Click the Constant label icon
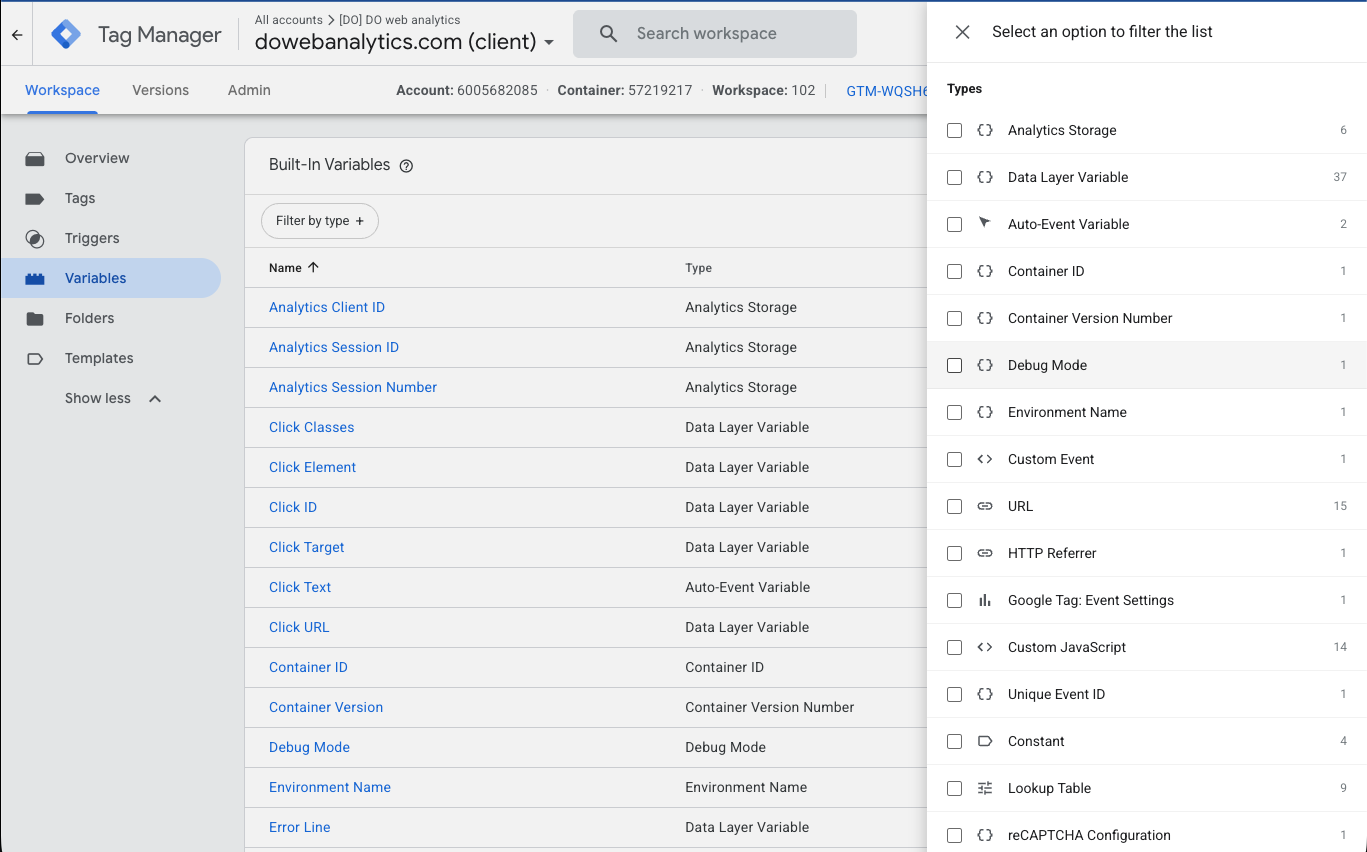The image size is (1367, 852). coord(985,741)
